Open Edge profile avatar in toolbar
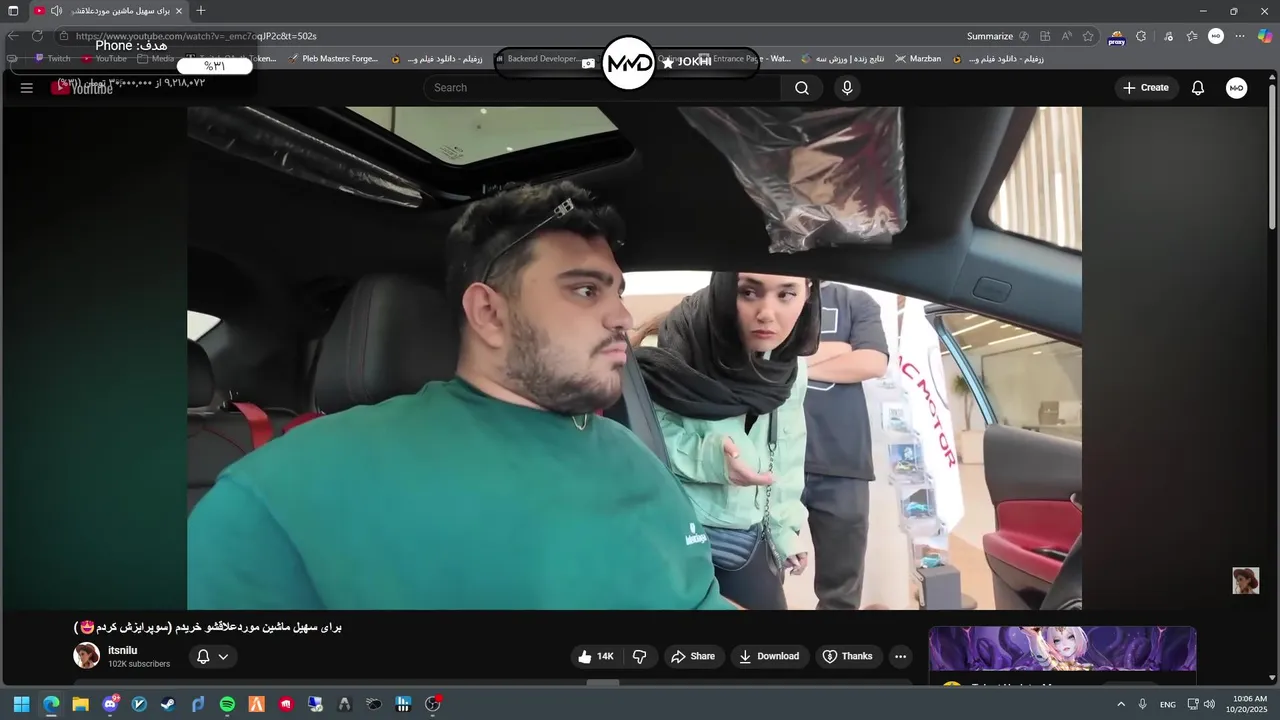 [1216, 36]
